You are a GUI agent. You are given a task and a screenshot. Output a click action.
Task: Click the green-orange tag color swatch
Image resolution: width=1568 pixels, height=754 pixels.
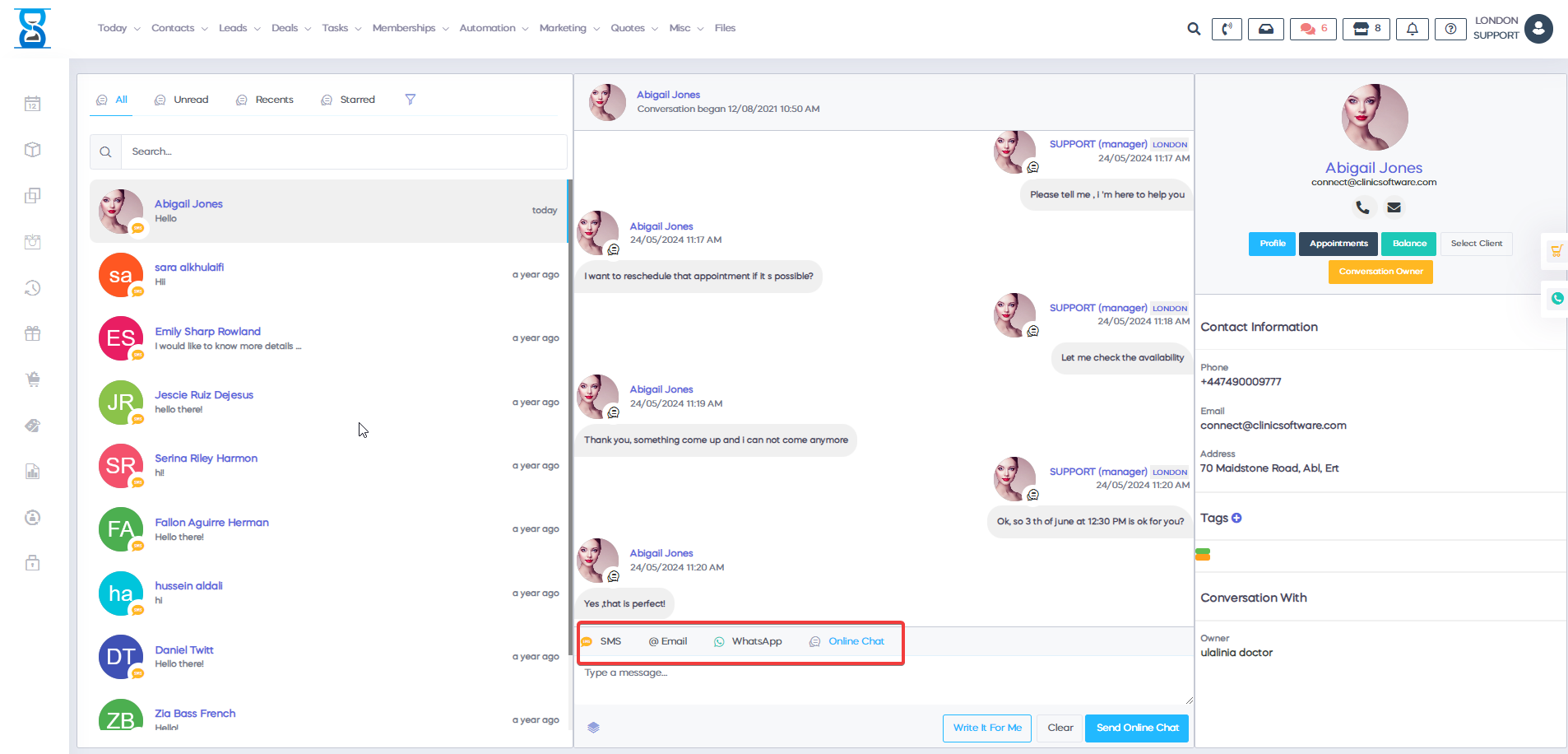coord(1203,555)
